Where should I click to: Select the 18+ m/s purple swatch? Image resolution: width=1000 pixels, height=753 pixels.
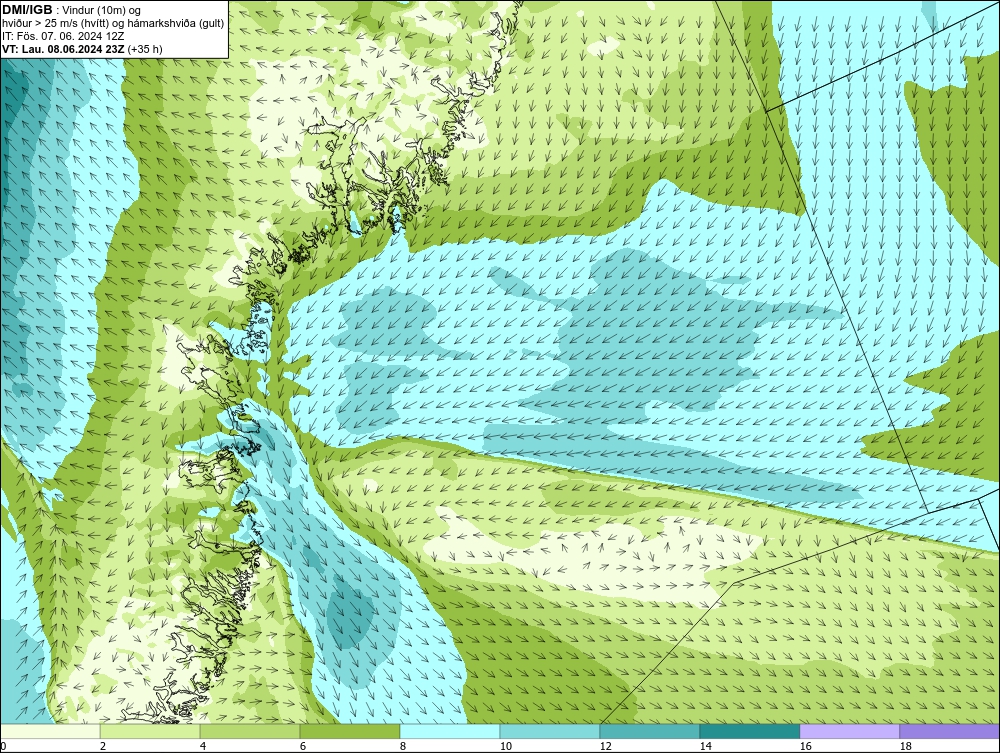[x=949, y=731]
